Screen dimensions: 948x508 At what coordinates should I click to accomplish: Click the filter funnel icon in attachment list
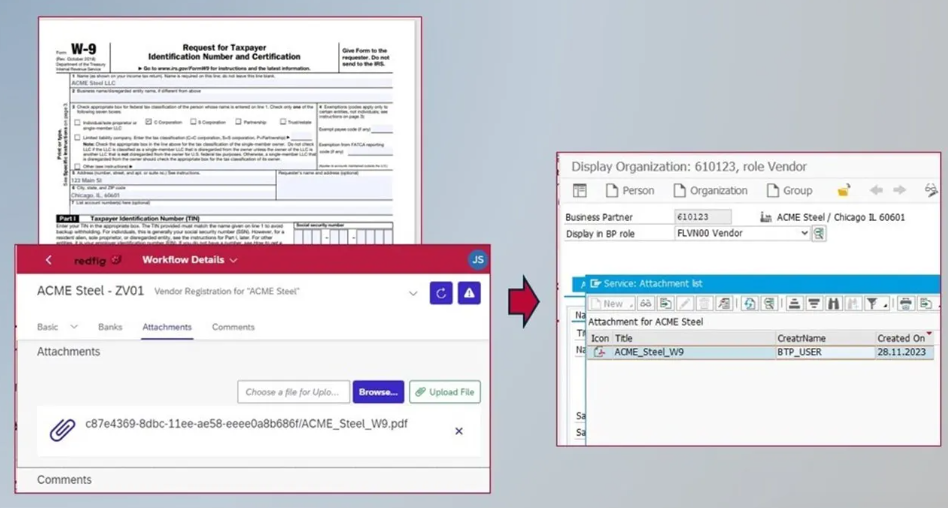click(x=873, y=303)
